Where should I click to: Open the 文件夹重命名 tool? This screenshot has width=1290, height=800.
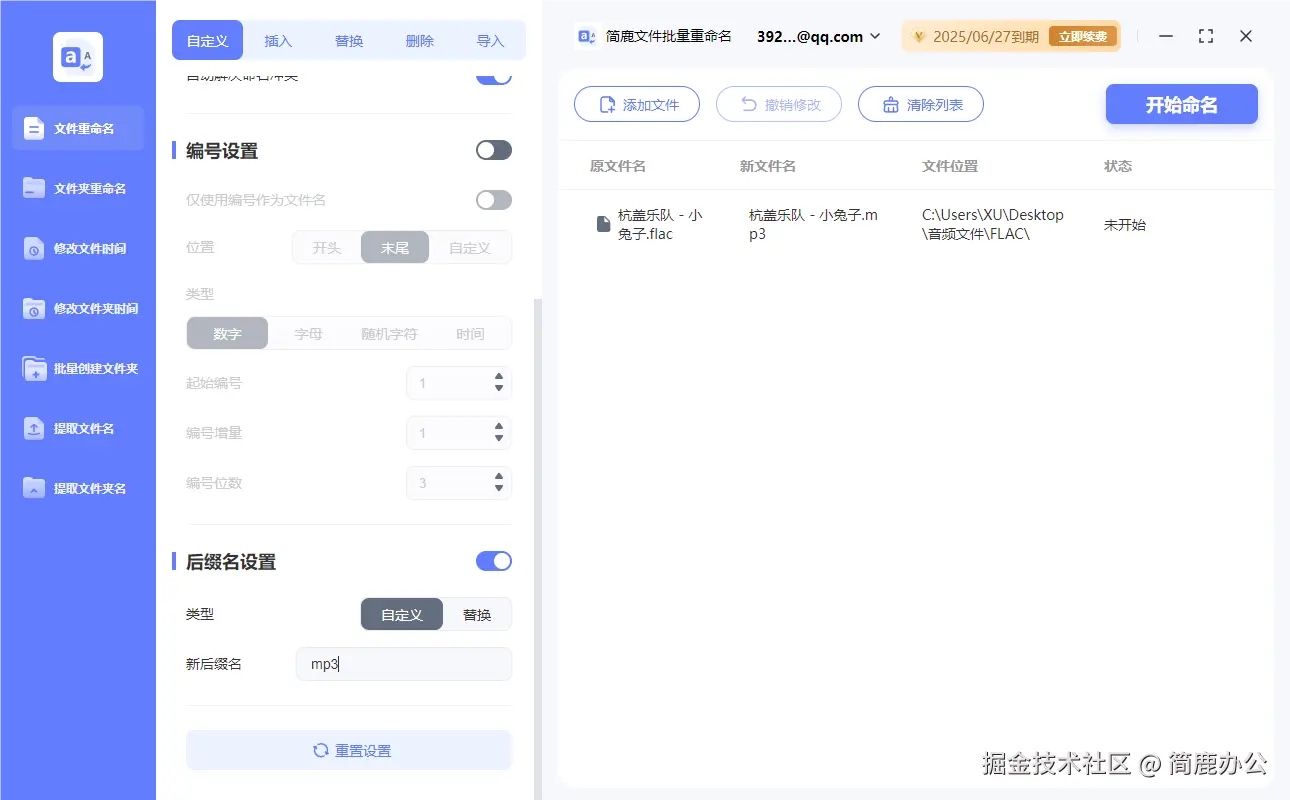pyautogui.click(x=77, y=188)
